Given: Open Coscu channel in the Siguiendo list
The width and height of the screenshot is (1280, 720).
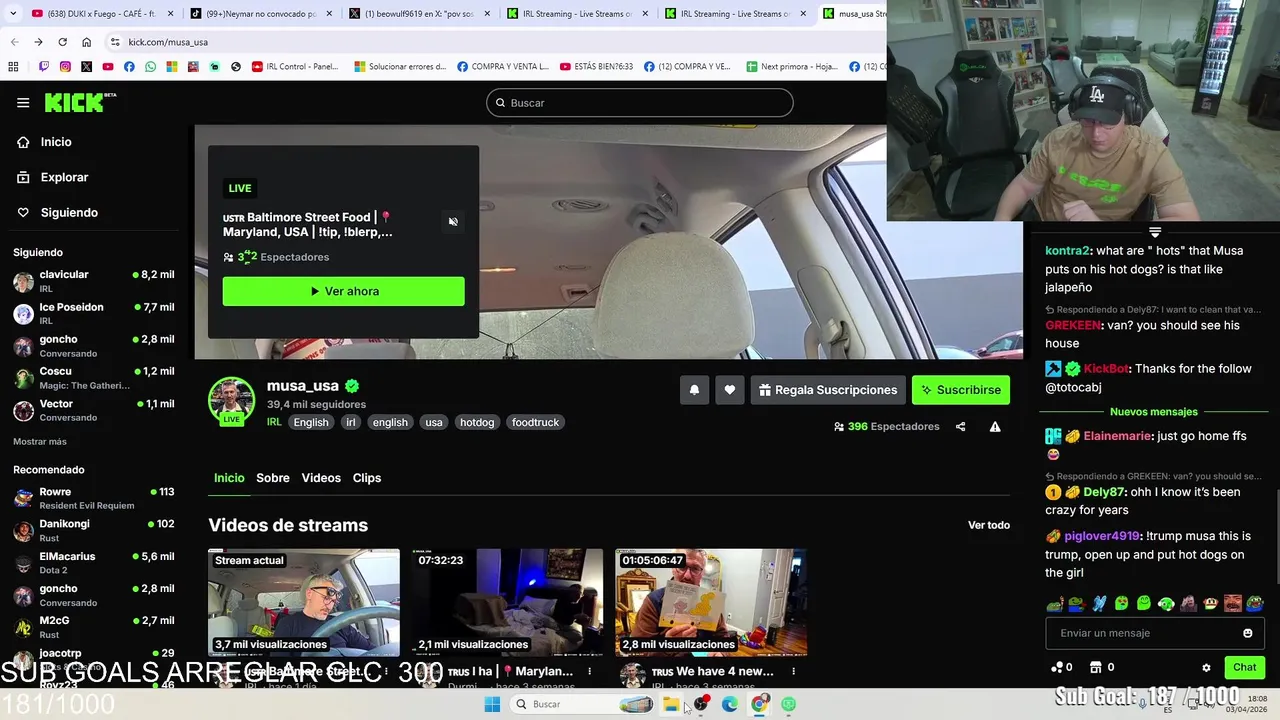Looking at the screenshot, I should tap(93, 377).
